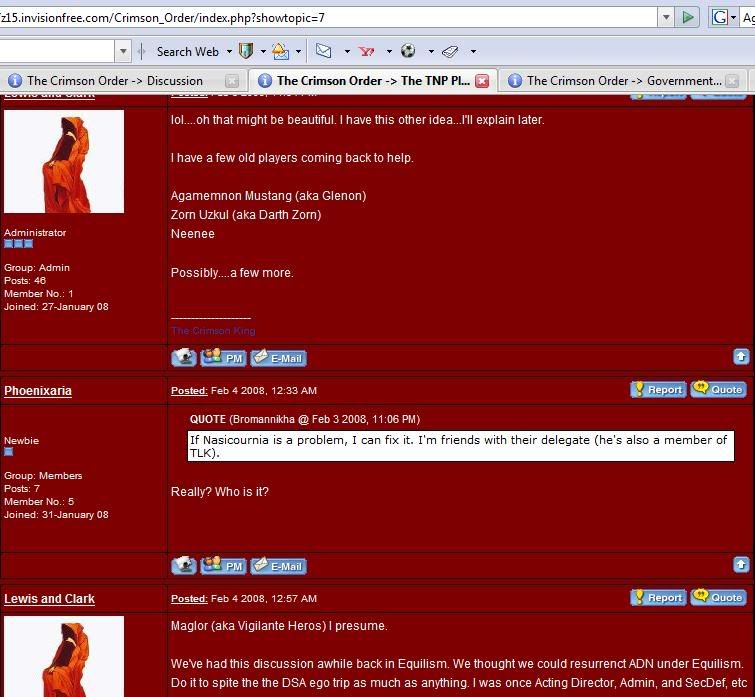Image resolution: width=755 pixels, height=697 pixels.
Task: Quote the 12:57 AM Lewis and Clark post
Action: tap(718, 597)
